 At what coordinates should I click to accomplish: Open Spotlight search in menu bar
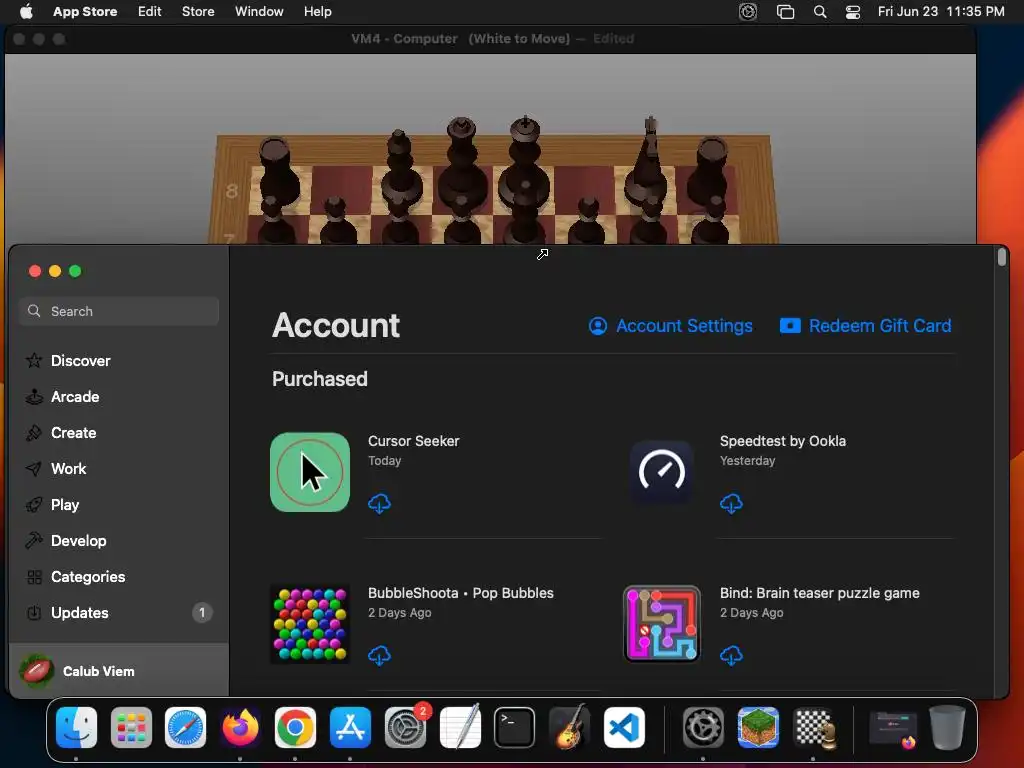[820, 12]
